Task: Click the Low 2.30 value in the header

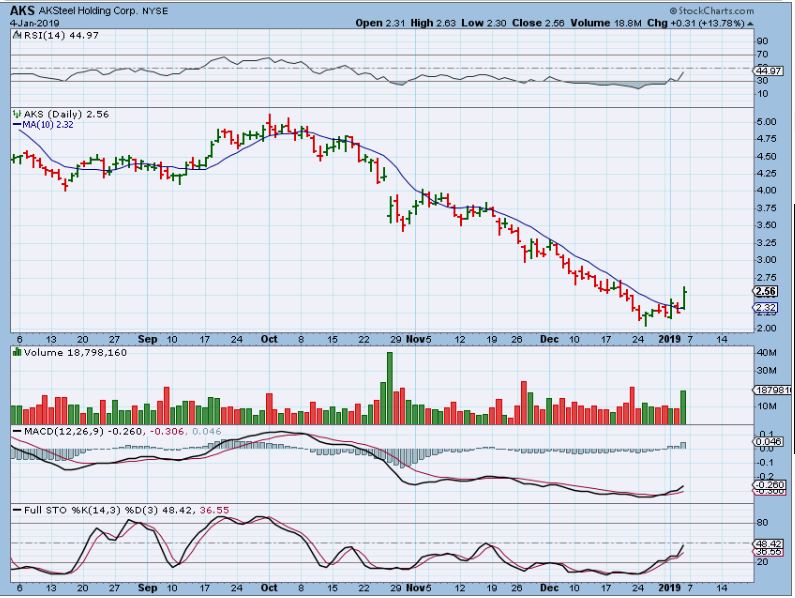Action: 483,23
